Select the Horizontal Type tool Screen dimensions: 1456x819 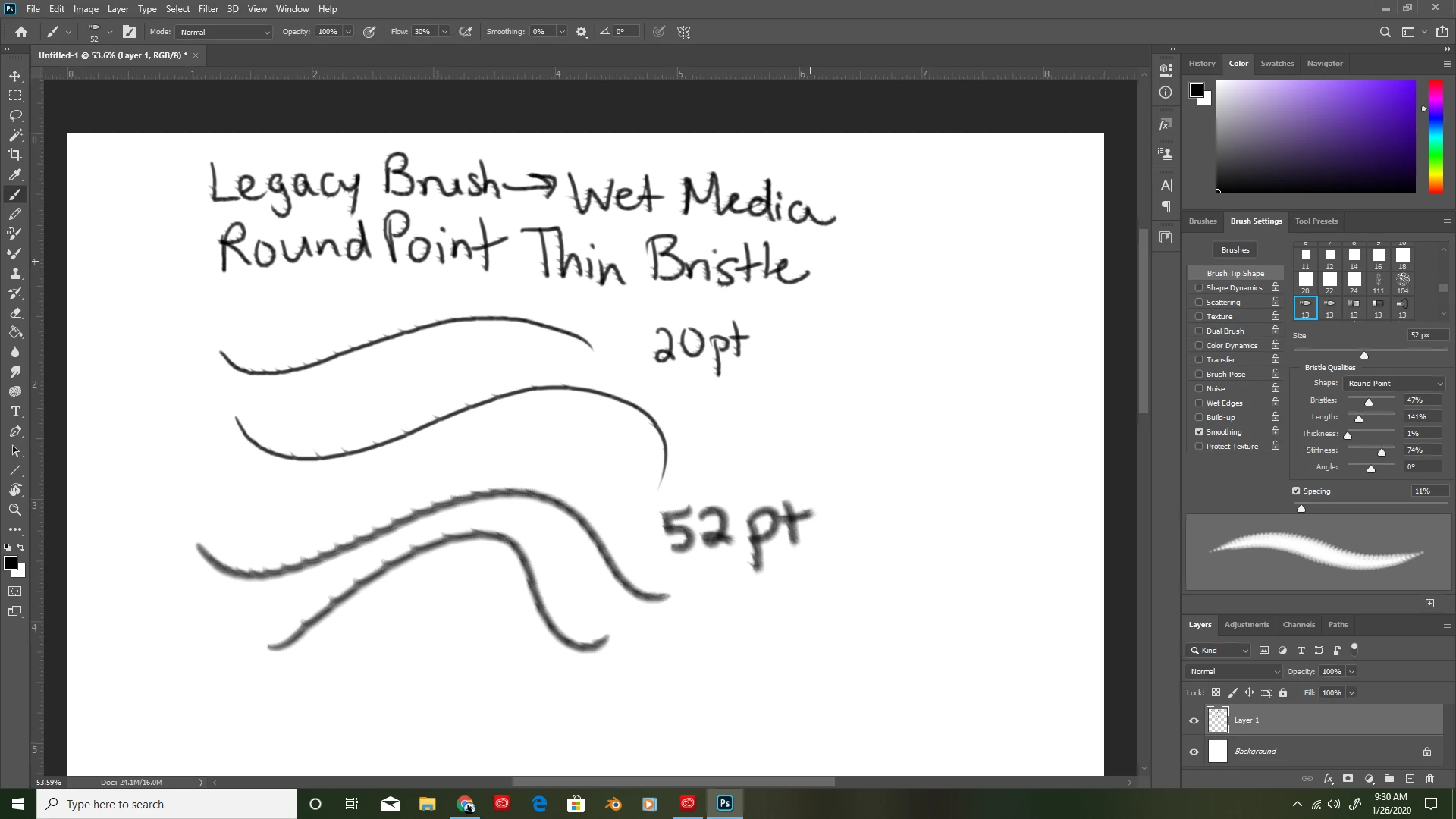pyautogui.click(x=15, y=412)
